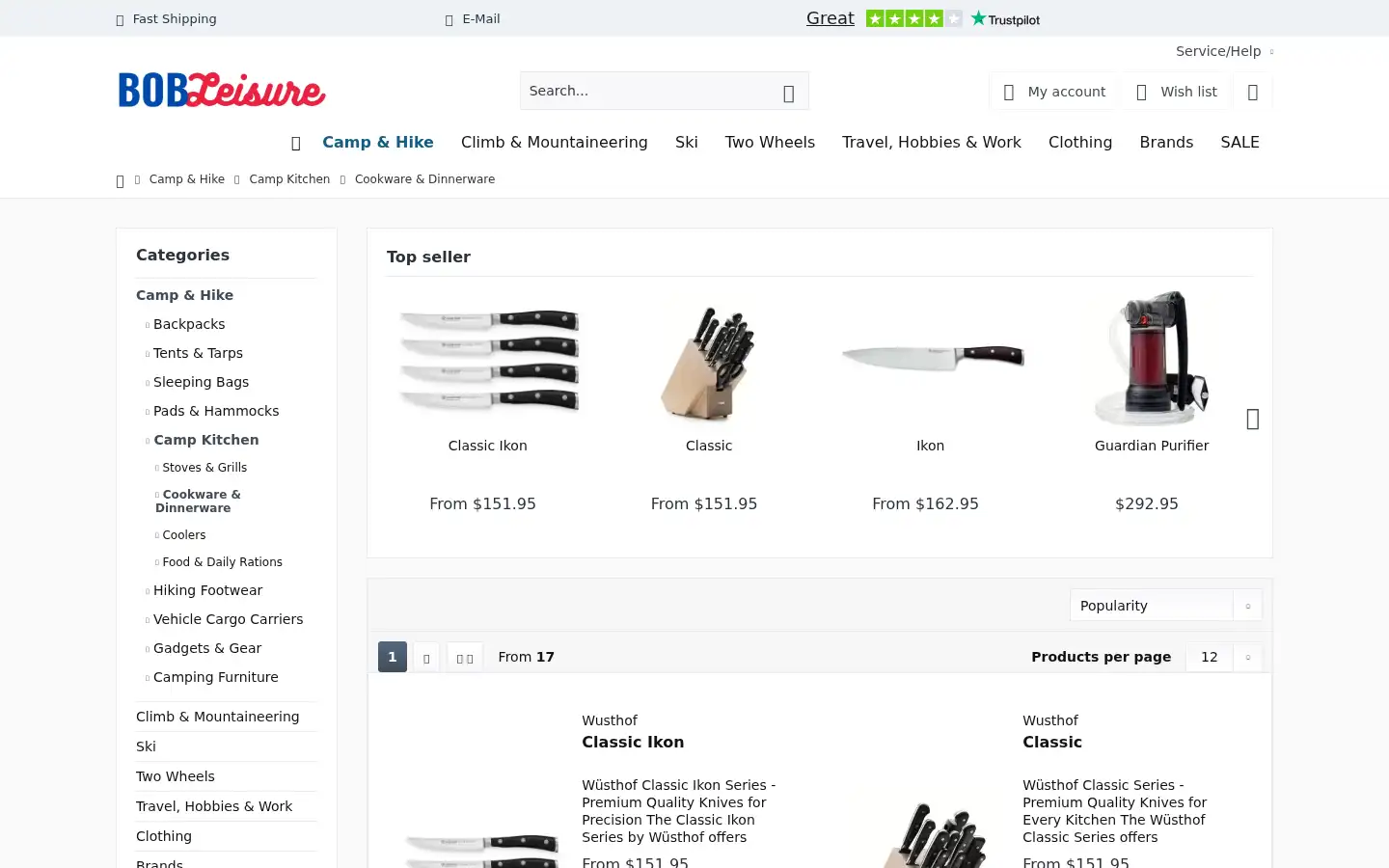Select Food & Daily Rations subcategory
1389x868 pixels.
[223, 562]
